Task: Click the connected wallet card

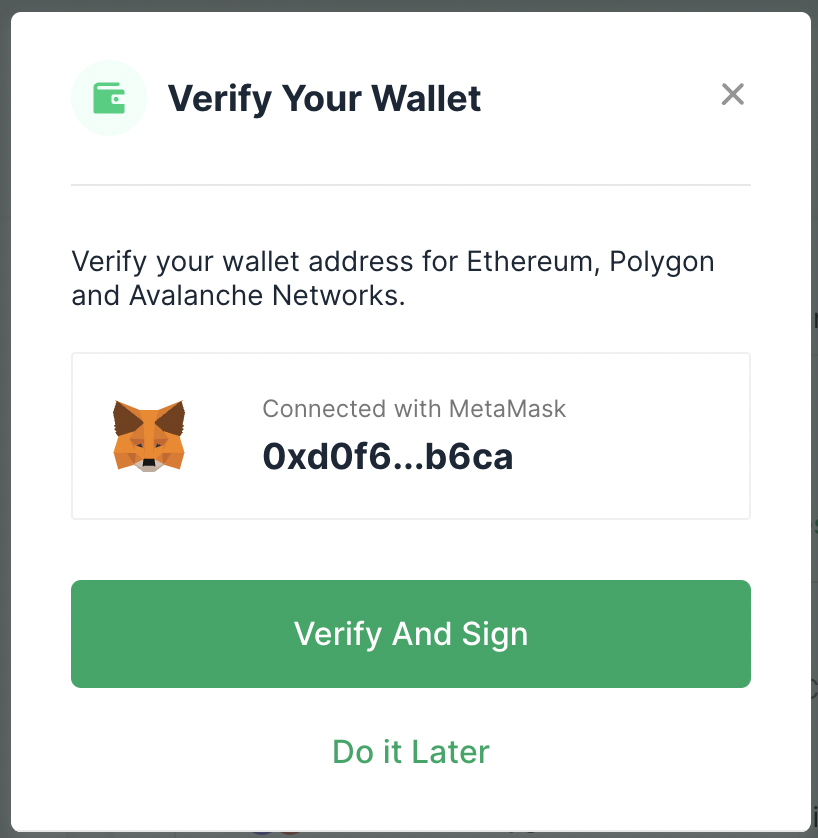Action: (x=411, y=436)
